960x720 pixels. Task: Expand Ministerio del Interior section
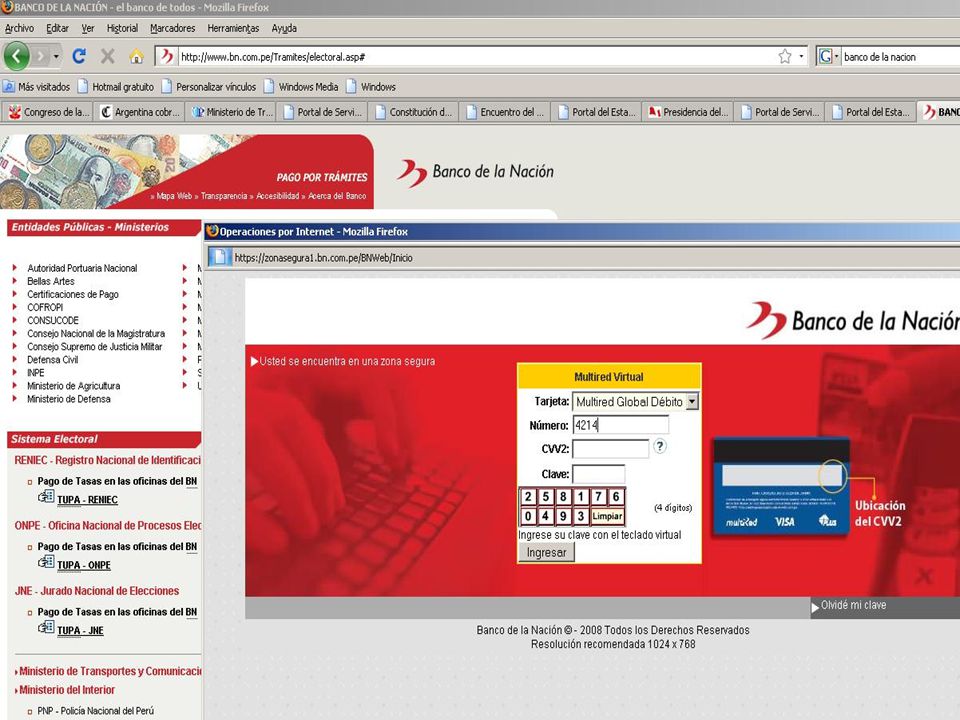(x=67, y=690)
